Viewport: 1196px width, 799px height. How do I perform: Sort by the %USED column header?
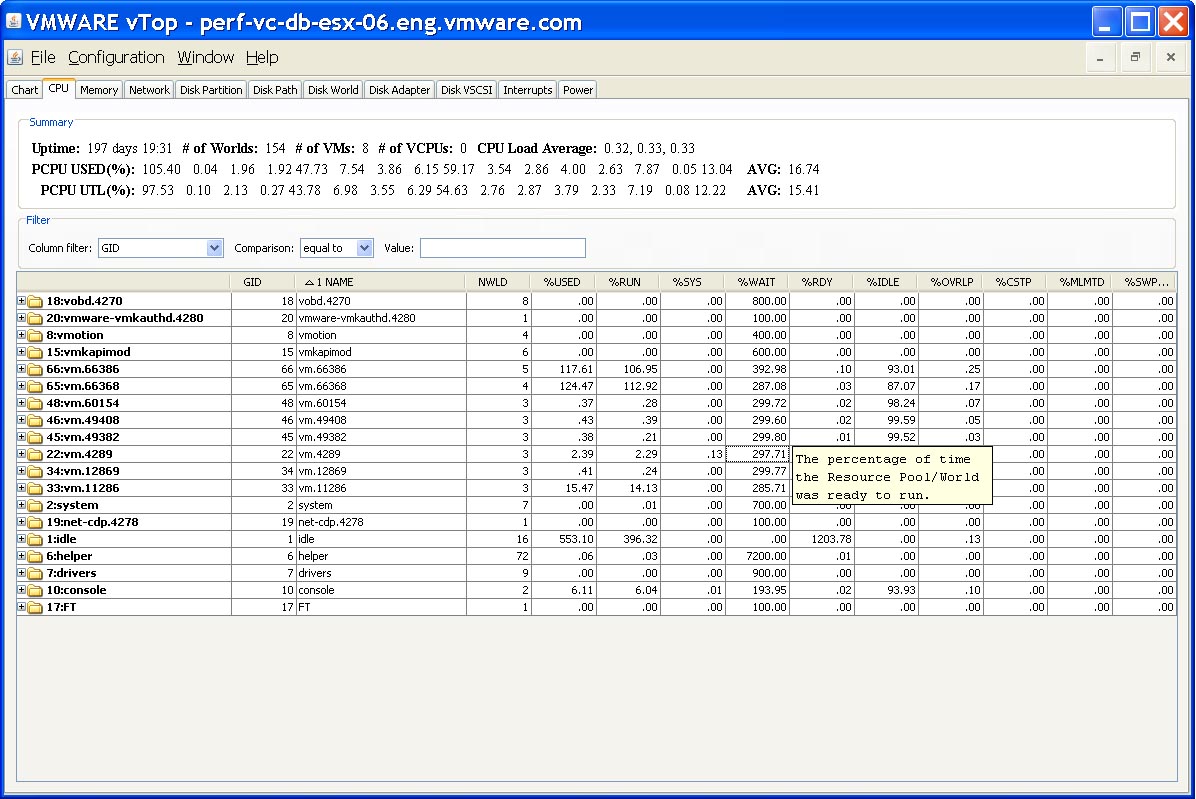(x=562, y=282)
